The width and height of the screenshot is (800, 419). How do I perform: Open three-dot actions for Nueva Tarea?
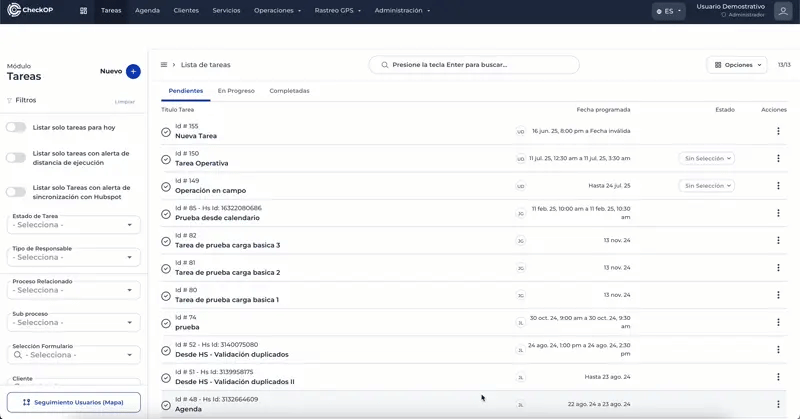click(778, 131)
